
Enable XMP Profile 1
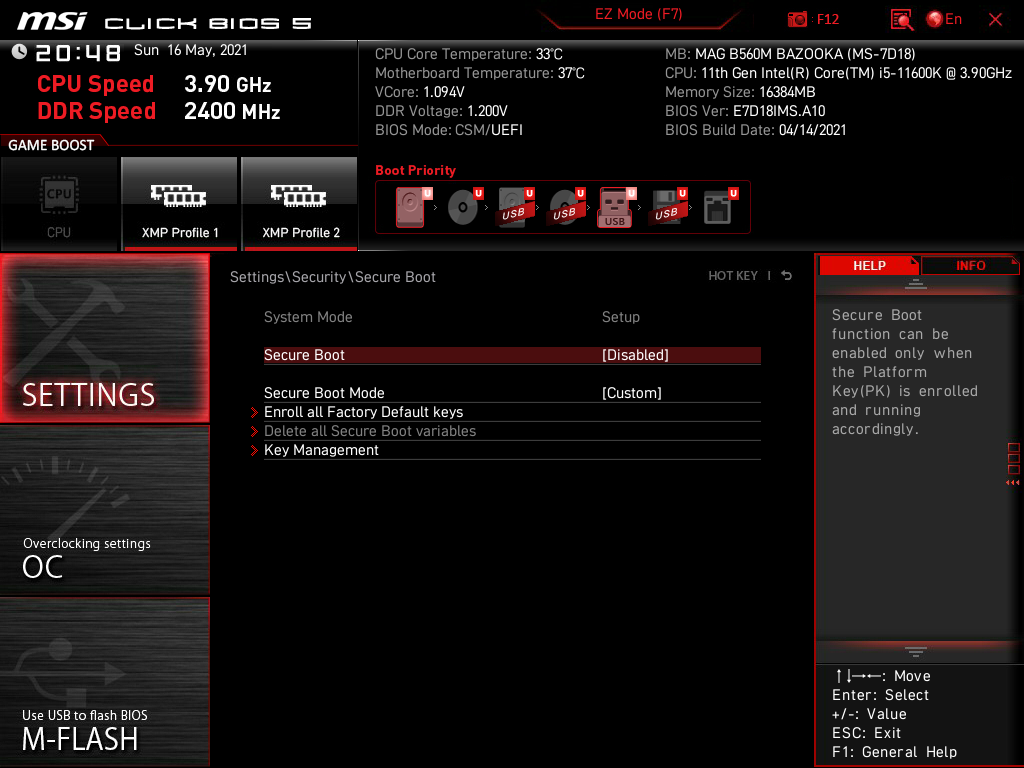pos(180,204)
